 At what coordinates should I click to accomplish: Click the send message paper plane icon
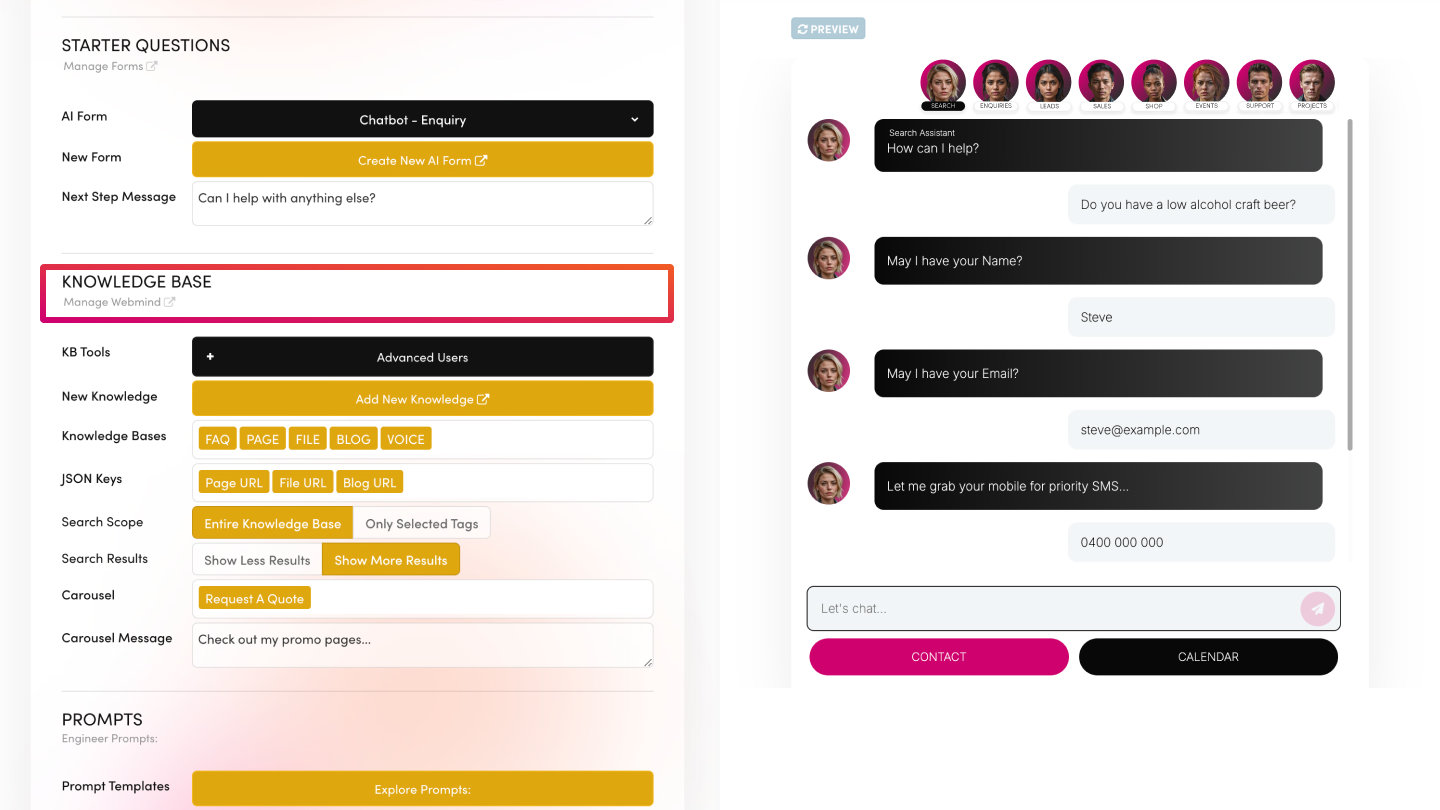[1317, 608]
